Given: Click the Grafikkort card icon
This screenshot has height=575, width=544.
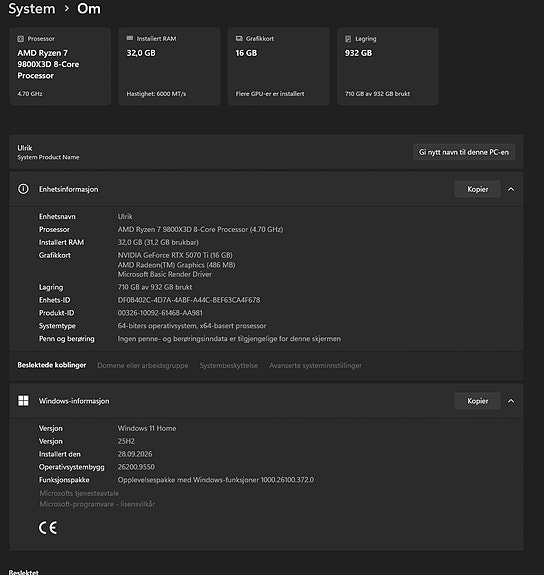Looking at the screenshot, I should (x=239, y=38).
